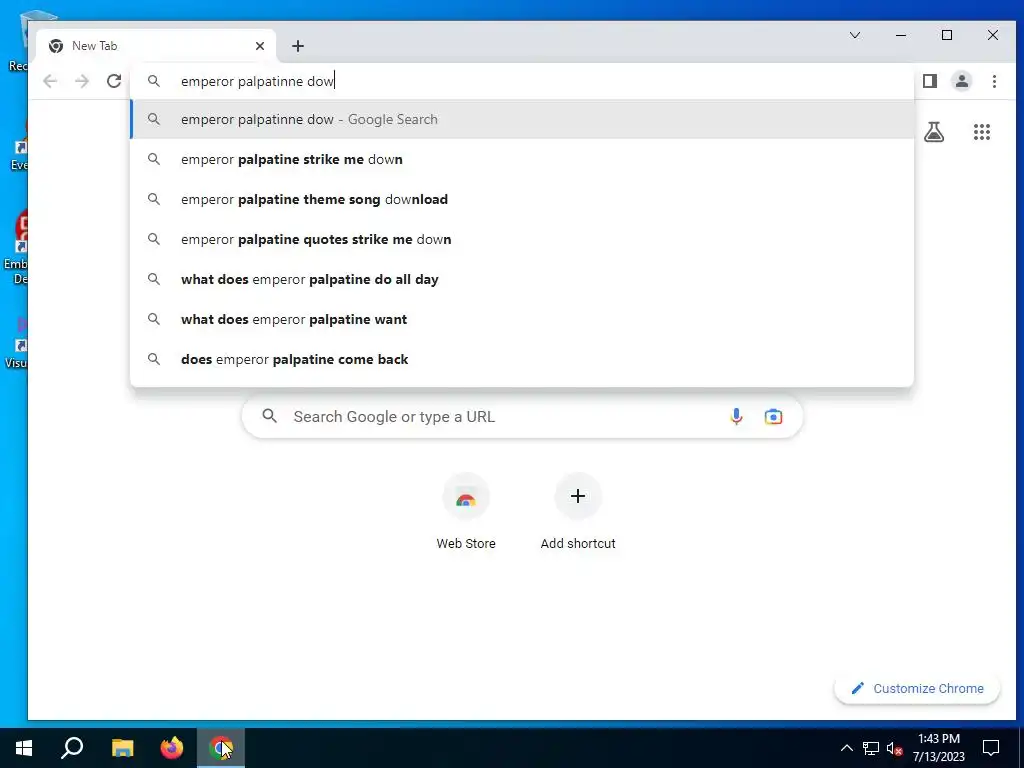
Task: Select 'does emperor palpatine come back' suggestion
Action: pyautogui.click(x=522, y=359)
